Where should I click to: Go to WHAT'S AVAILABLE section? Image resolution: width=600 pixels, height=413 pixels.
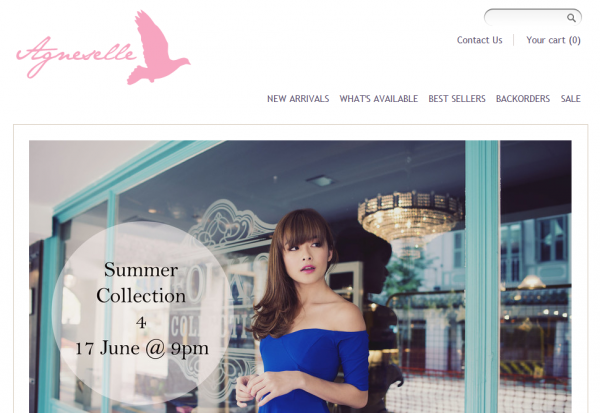(378, 99)
